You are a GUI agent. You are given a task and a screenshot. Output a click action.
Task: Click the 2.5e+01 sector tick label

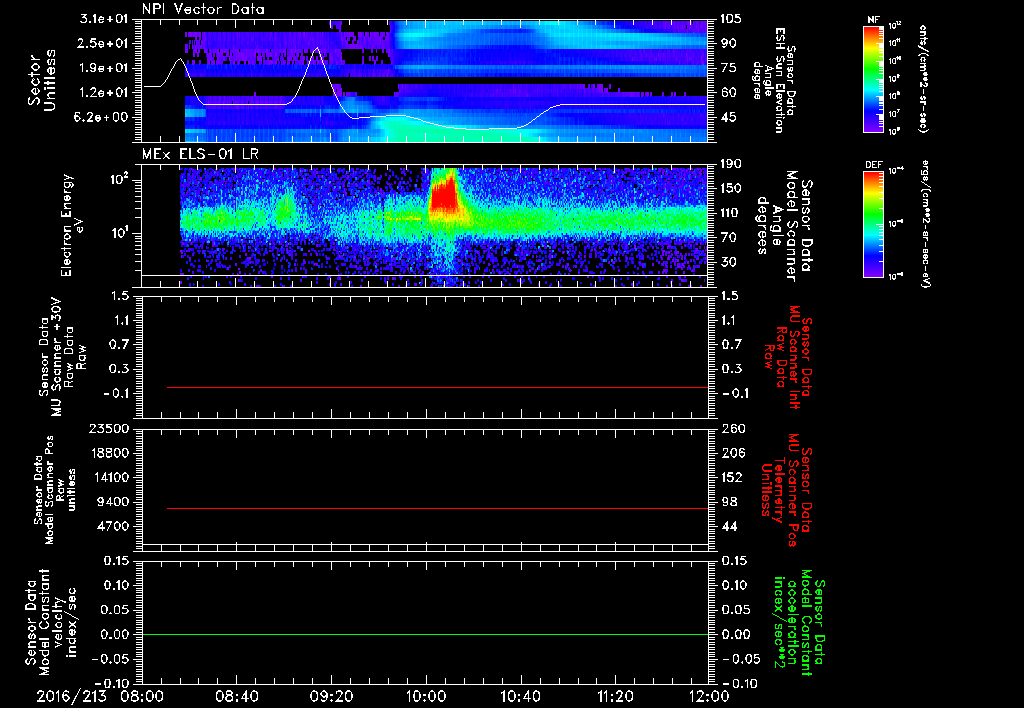(104, 43)
